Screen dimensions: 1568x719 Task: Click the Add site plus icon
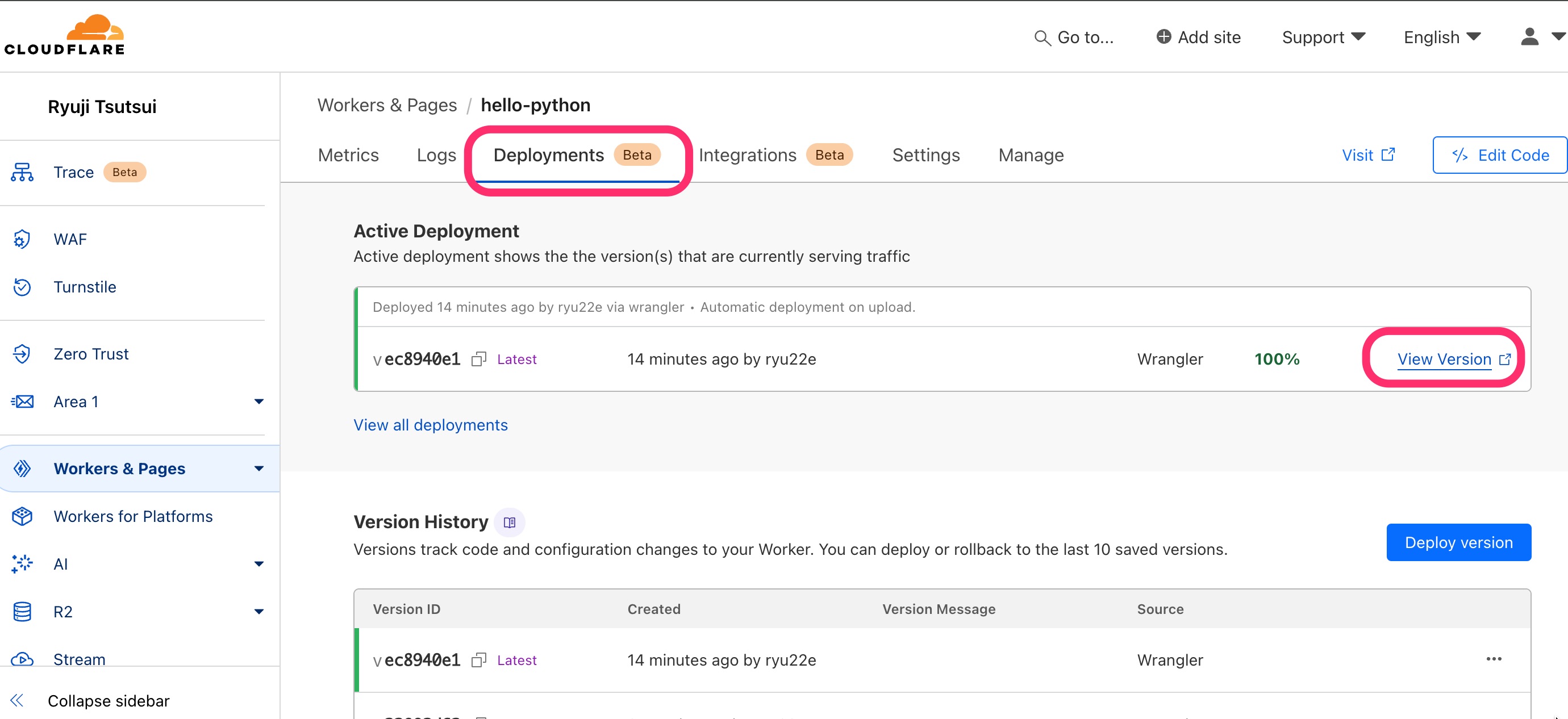tap(1164, 37)
